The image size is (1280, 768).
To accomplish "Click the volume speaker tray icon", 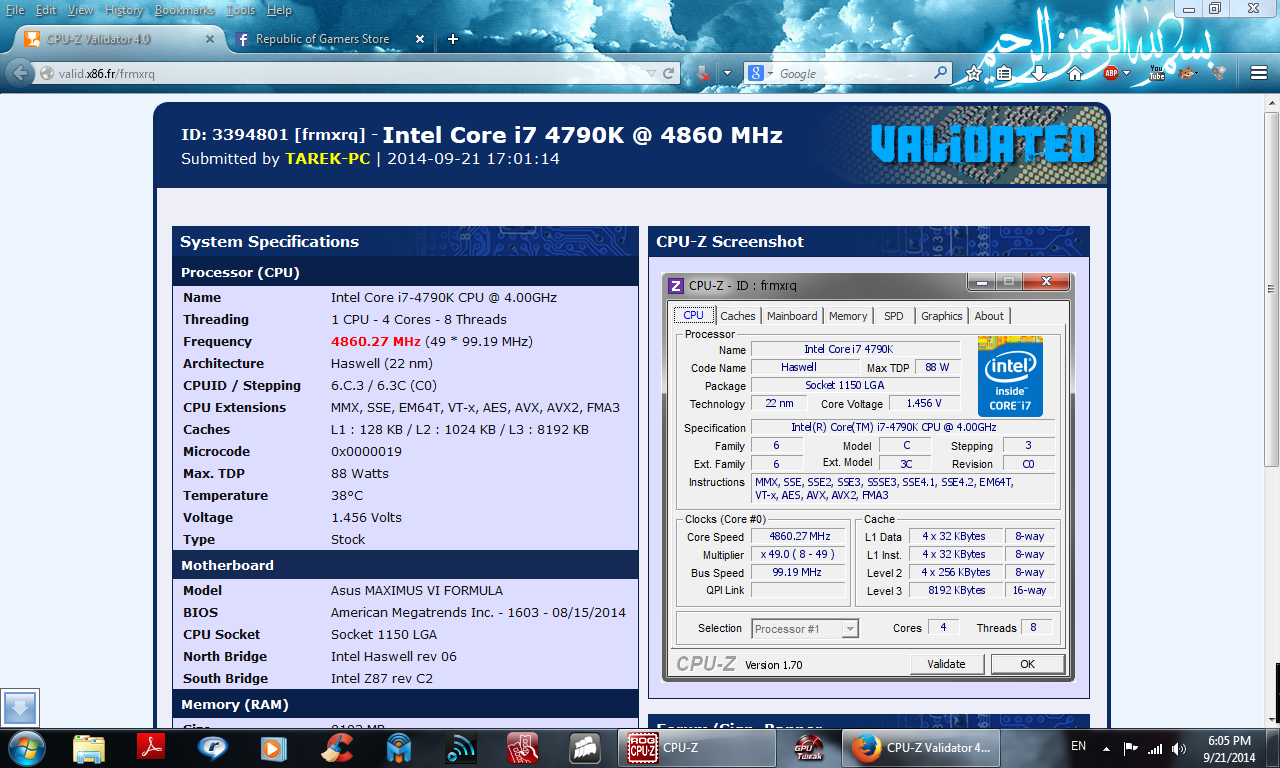I will pyautogui.click(x=1179, y=747).
